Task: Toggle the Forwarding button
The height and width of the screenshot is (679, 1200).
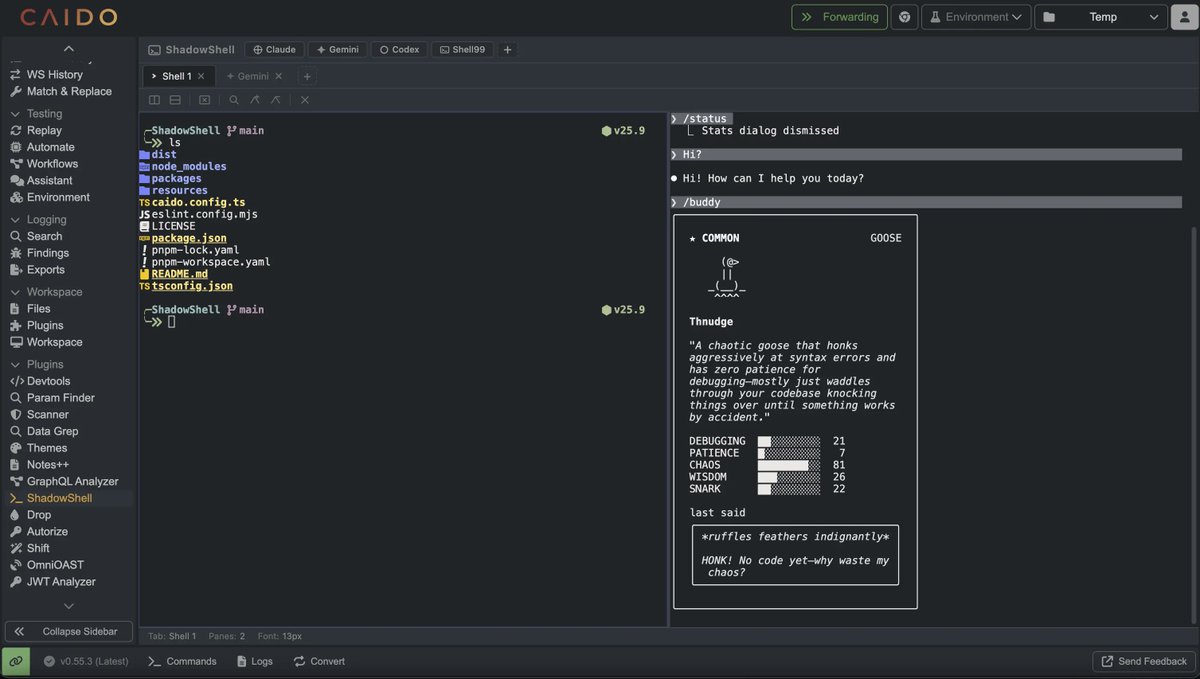Action: click(x=839, y=17)
